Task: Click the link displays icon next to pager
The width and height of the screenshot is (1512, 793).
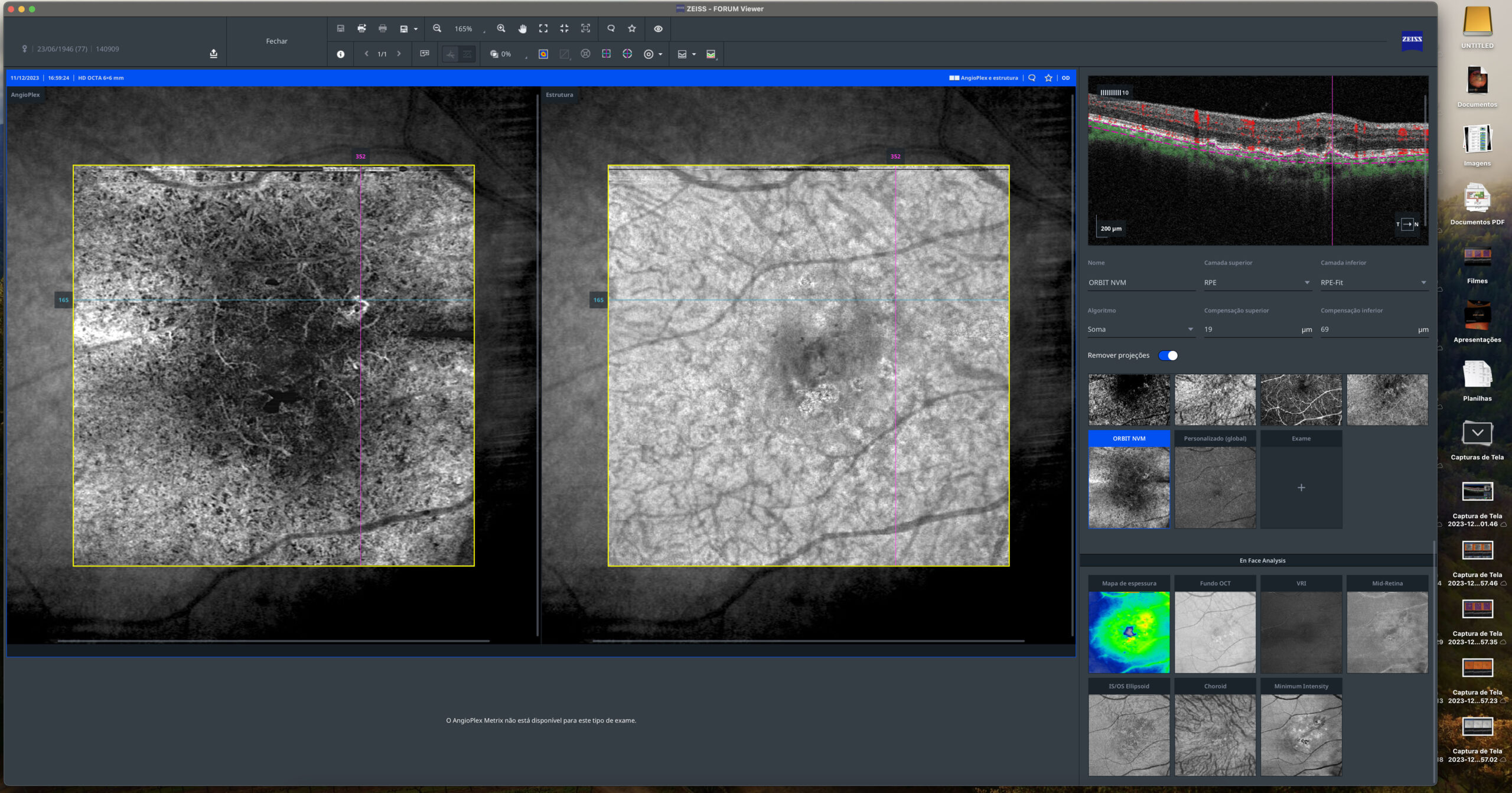Action: pyautogui.click(x=425, y=54)
